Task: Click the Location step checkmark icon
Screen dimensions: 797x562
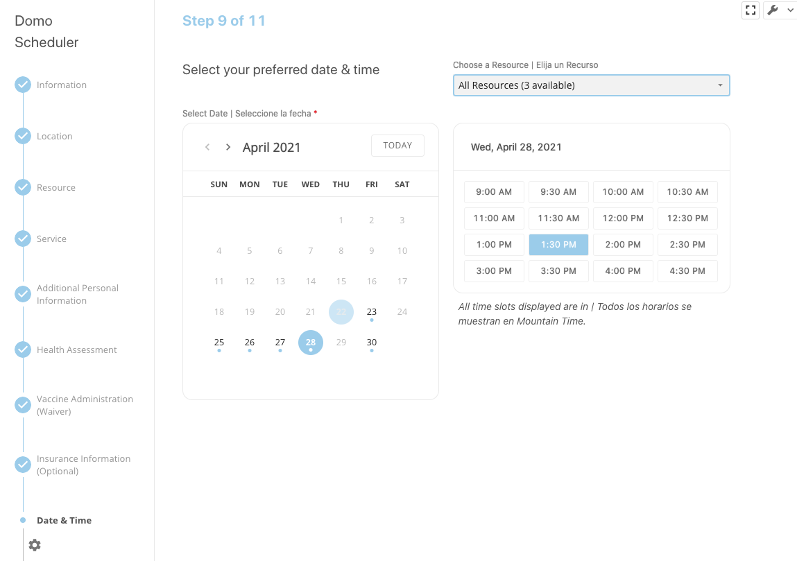Action: pyautogui.click(x=23, y=136)
